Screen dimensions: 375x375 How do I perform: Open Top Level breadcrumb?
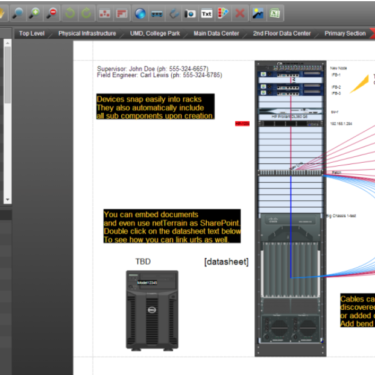coord(32,33)
